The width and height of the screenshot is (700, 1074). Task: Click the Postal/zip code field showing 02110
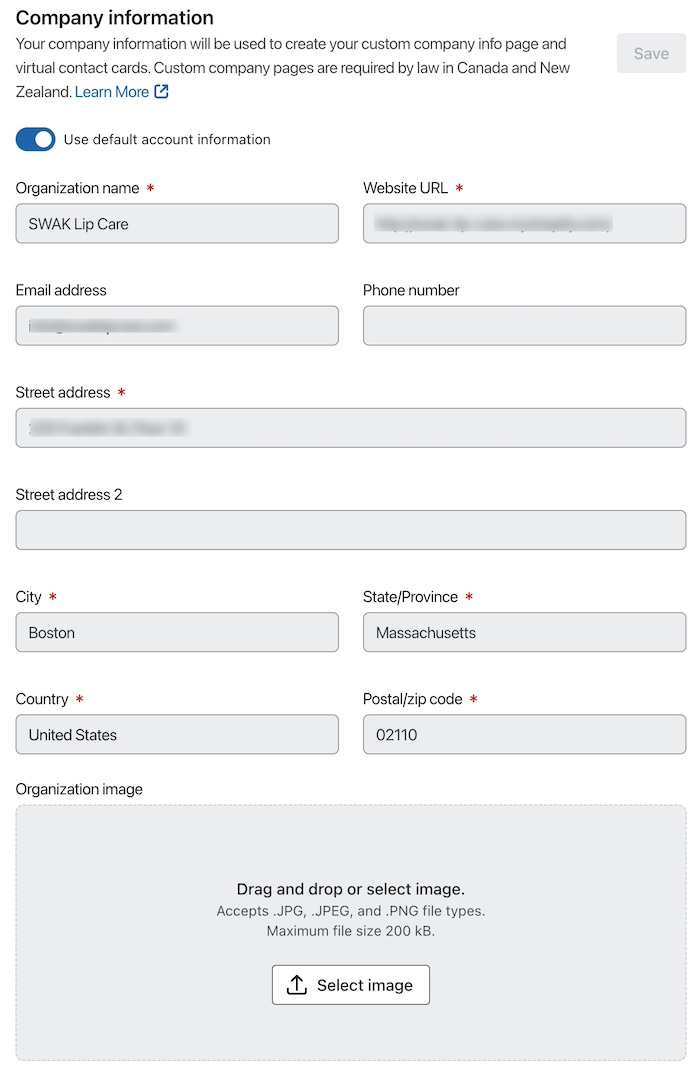tap(524, 734)
